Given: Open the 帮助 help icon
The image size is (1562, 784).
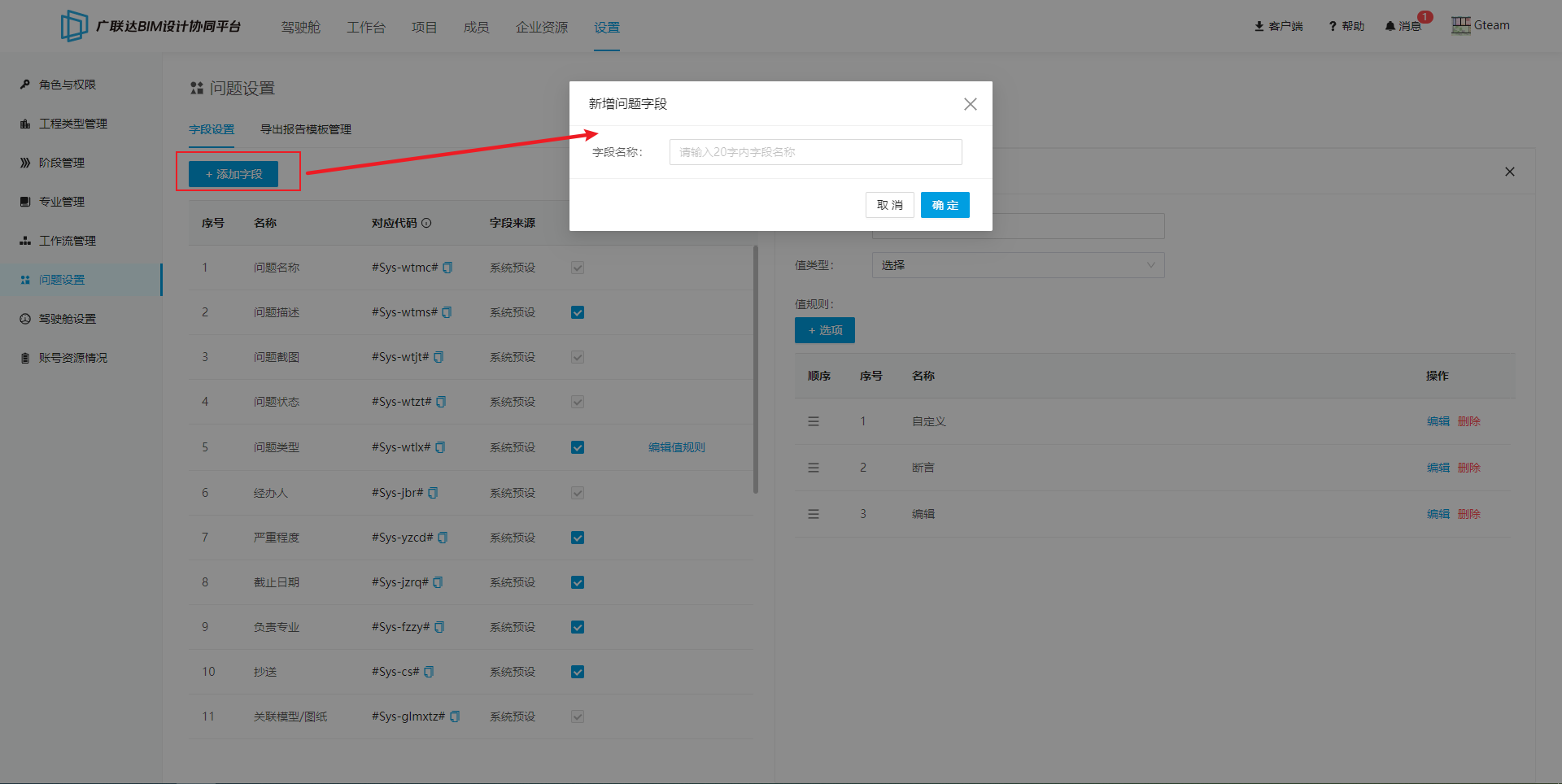Looking at the screenshot, I should coord(1333,26).
